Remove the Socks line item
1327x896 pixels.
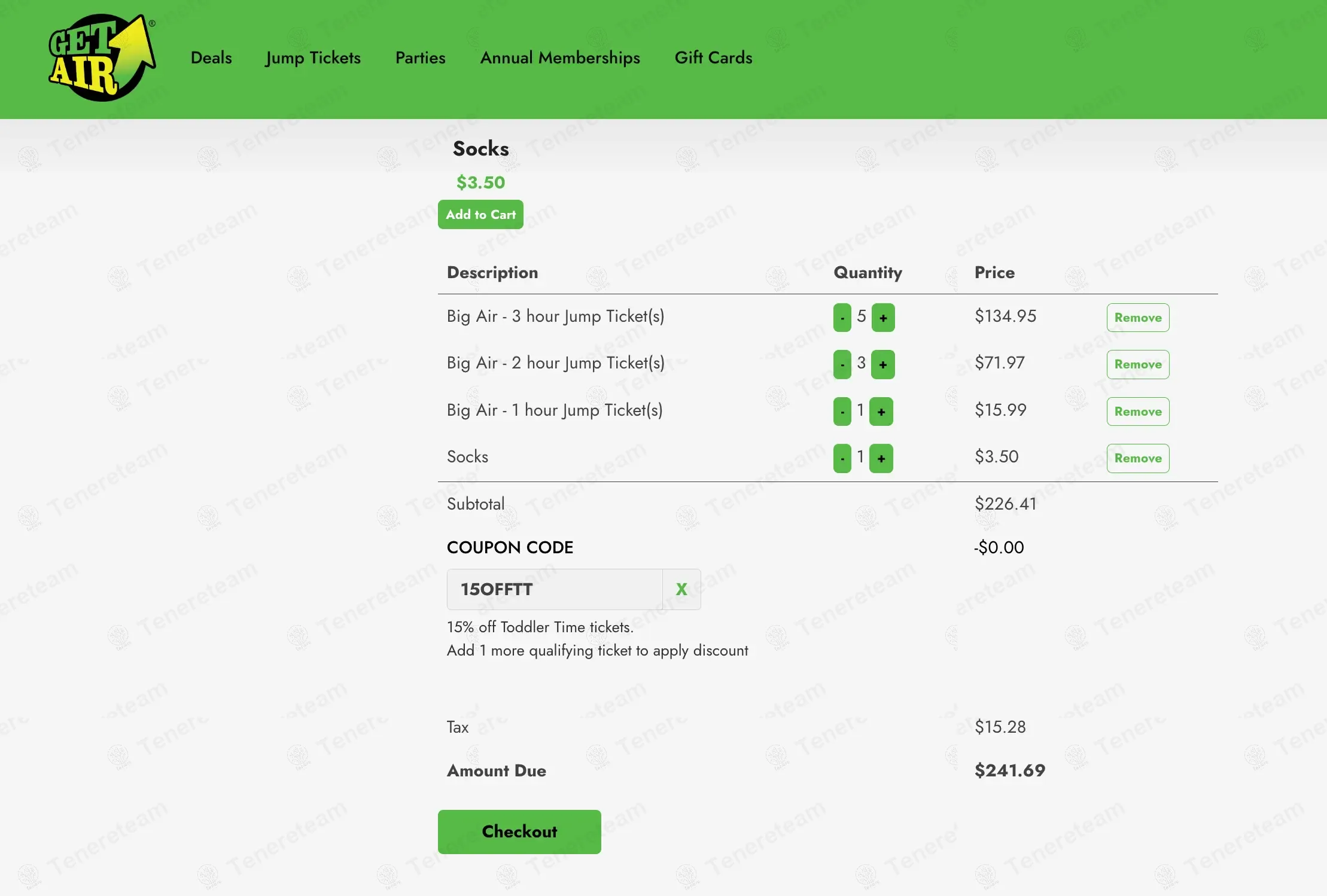(1137, 459)
